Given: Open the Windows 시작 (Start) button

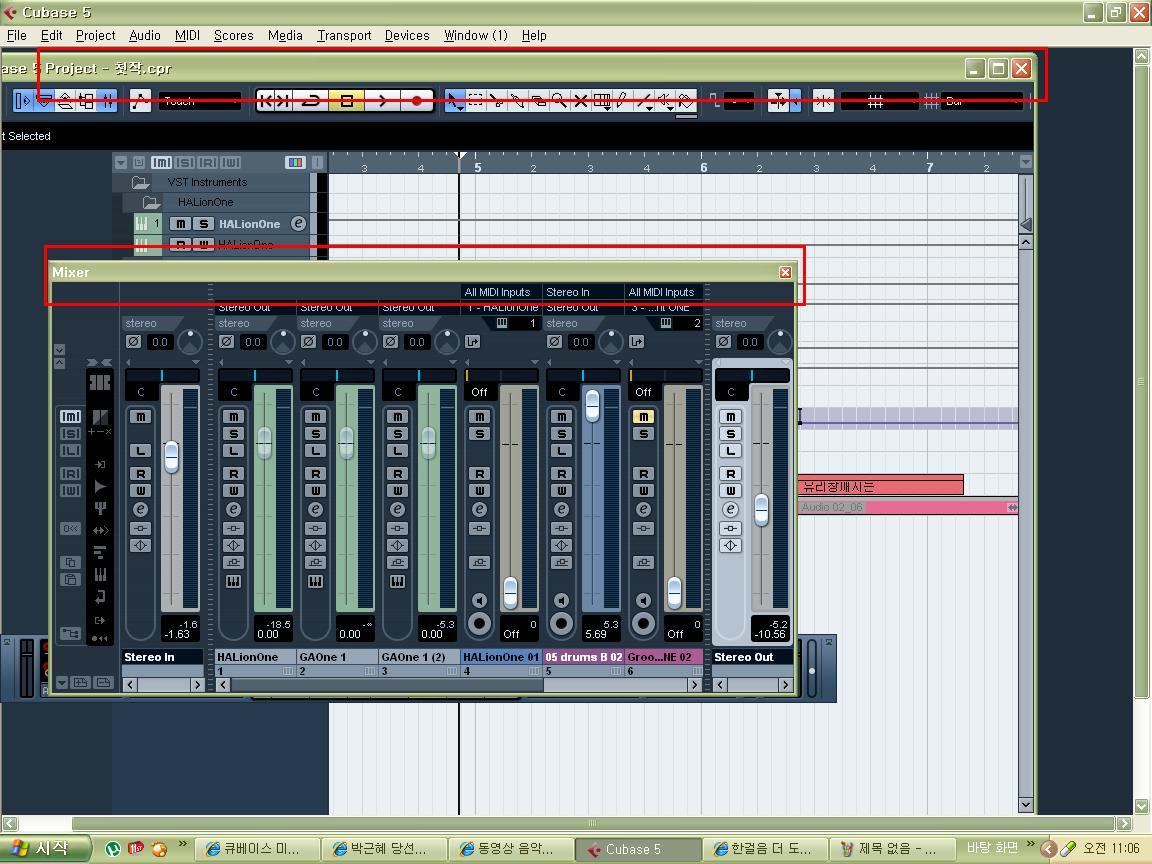Looking at the screenshot, I should (46, 848).
